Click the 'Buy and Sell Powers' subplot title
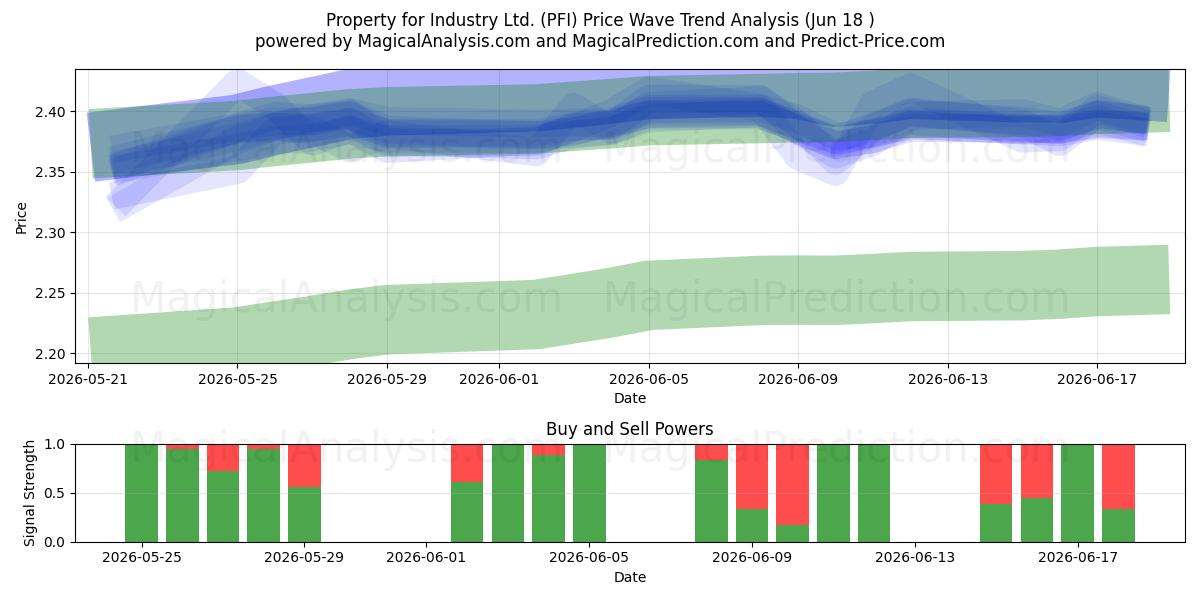1200x600 pixels. [630, 429]
